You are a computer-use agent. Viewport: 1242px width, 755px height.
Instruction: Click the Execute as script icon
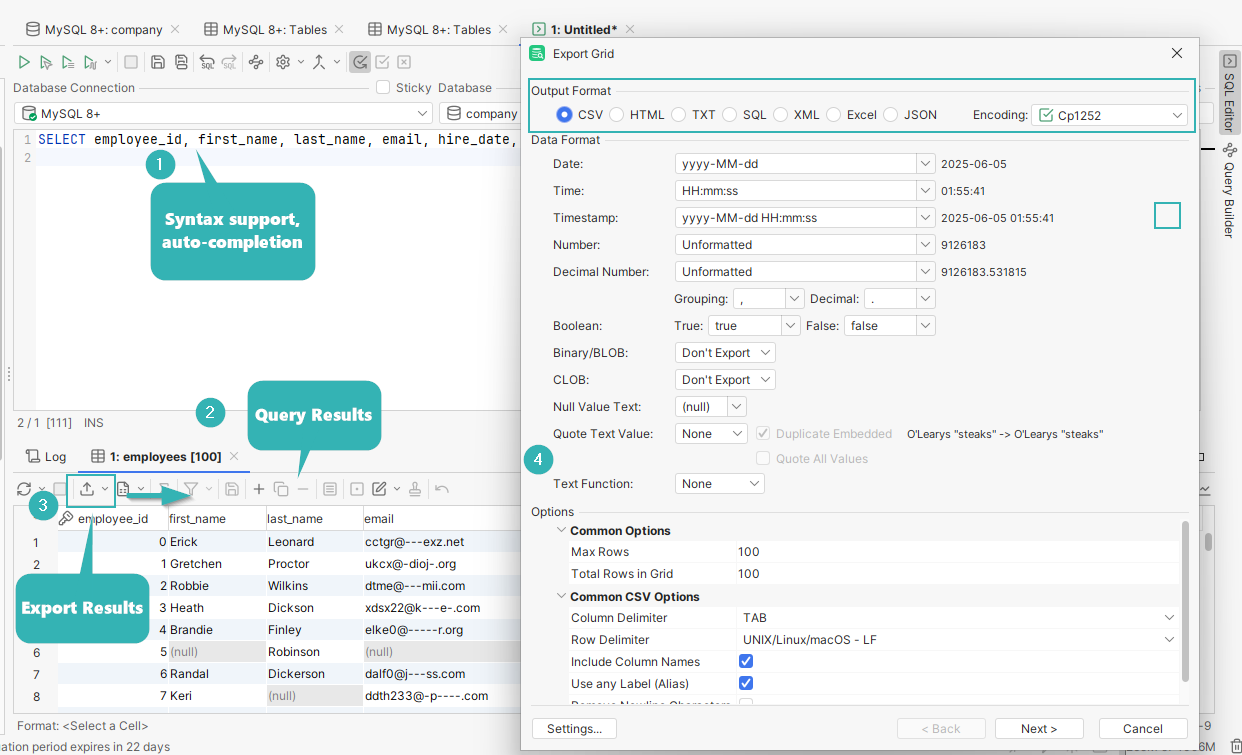click(x=68, y=62)
